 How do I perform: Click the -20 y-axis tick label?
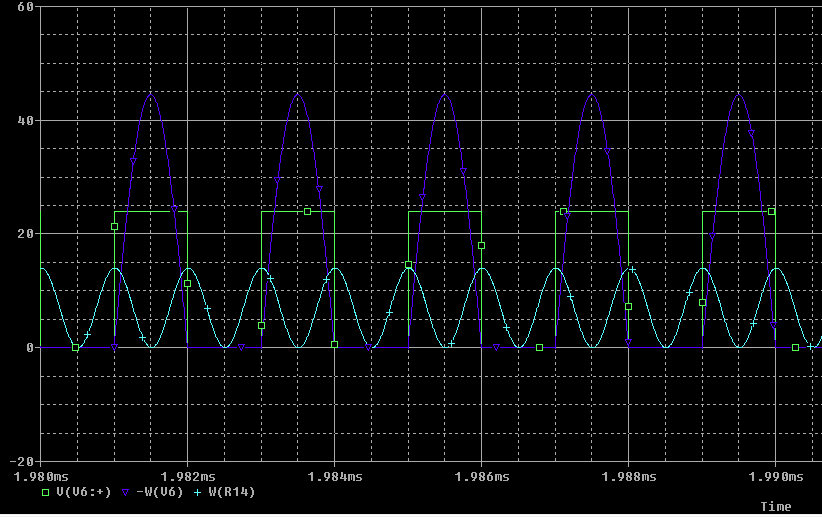pyautogui.click(x=21, y=461)
